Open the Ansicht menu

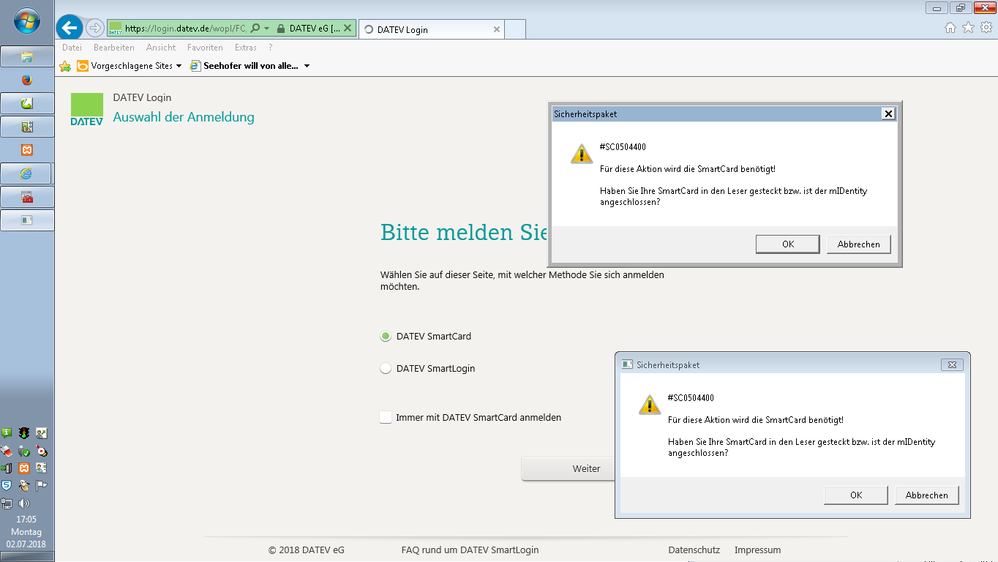click(x=160, y=47)
